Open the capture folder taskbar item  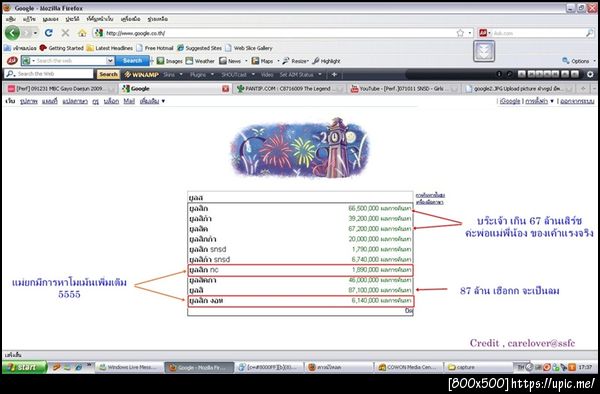(478, 367)
